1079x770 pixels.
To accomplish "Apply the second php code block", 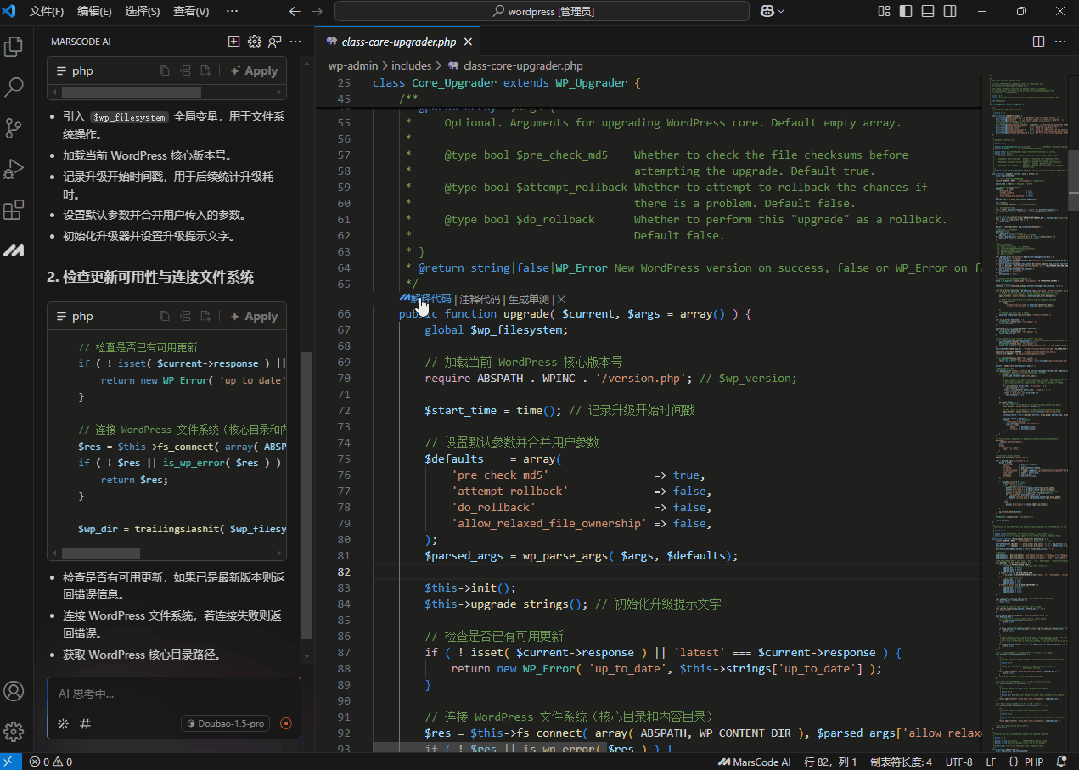I will click(x=254, y=317).
